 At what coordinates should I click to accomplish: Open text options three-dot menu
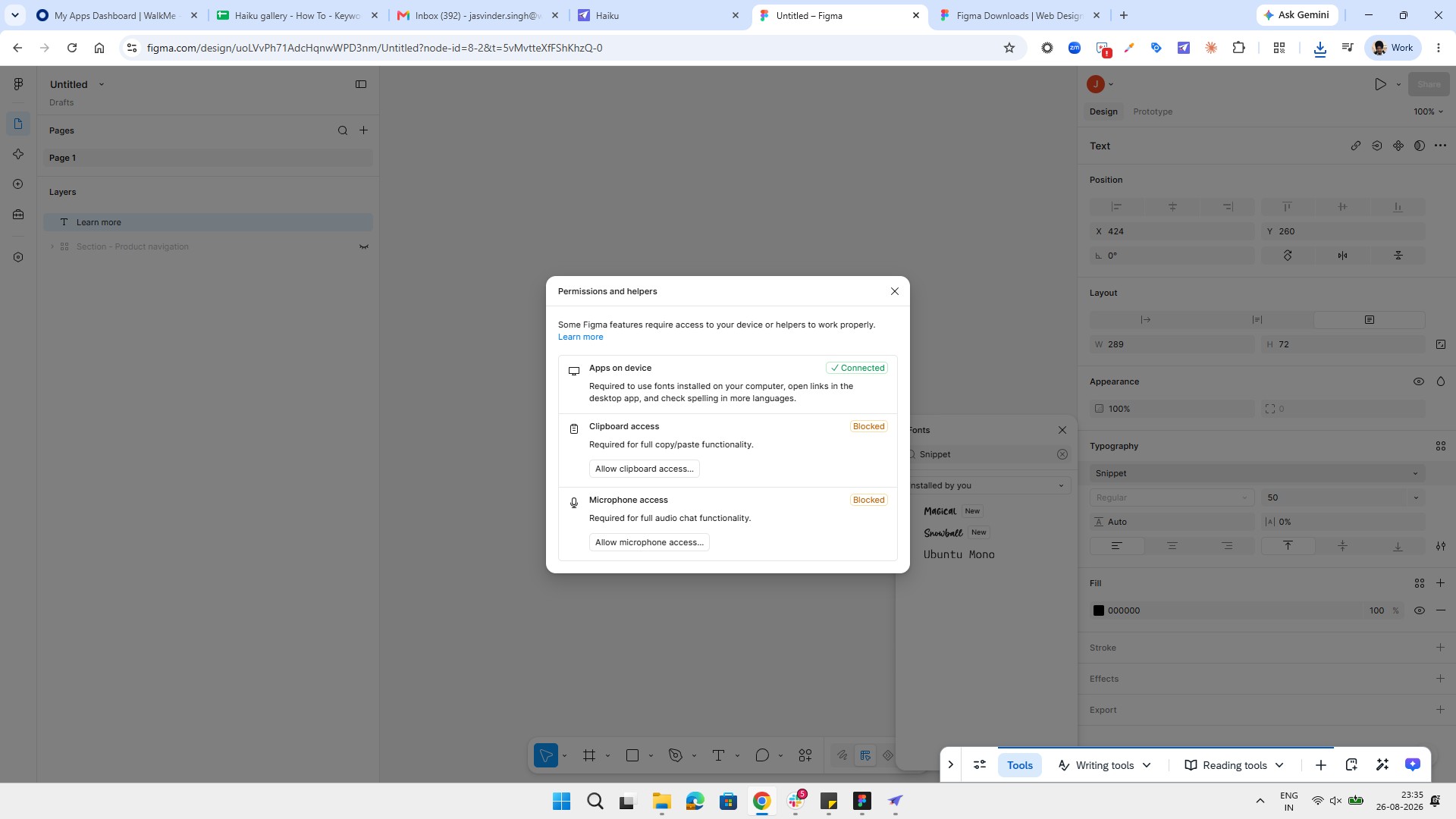pos(1441,146)
